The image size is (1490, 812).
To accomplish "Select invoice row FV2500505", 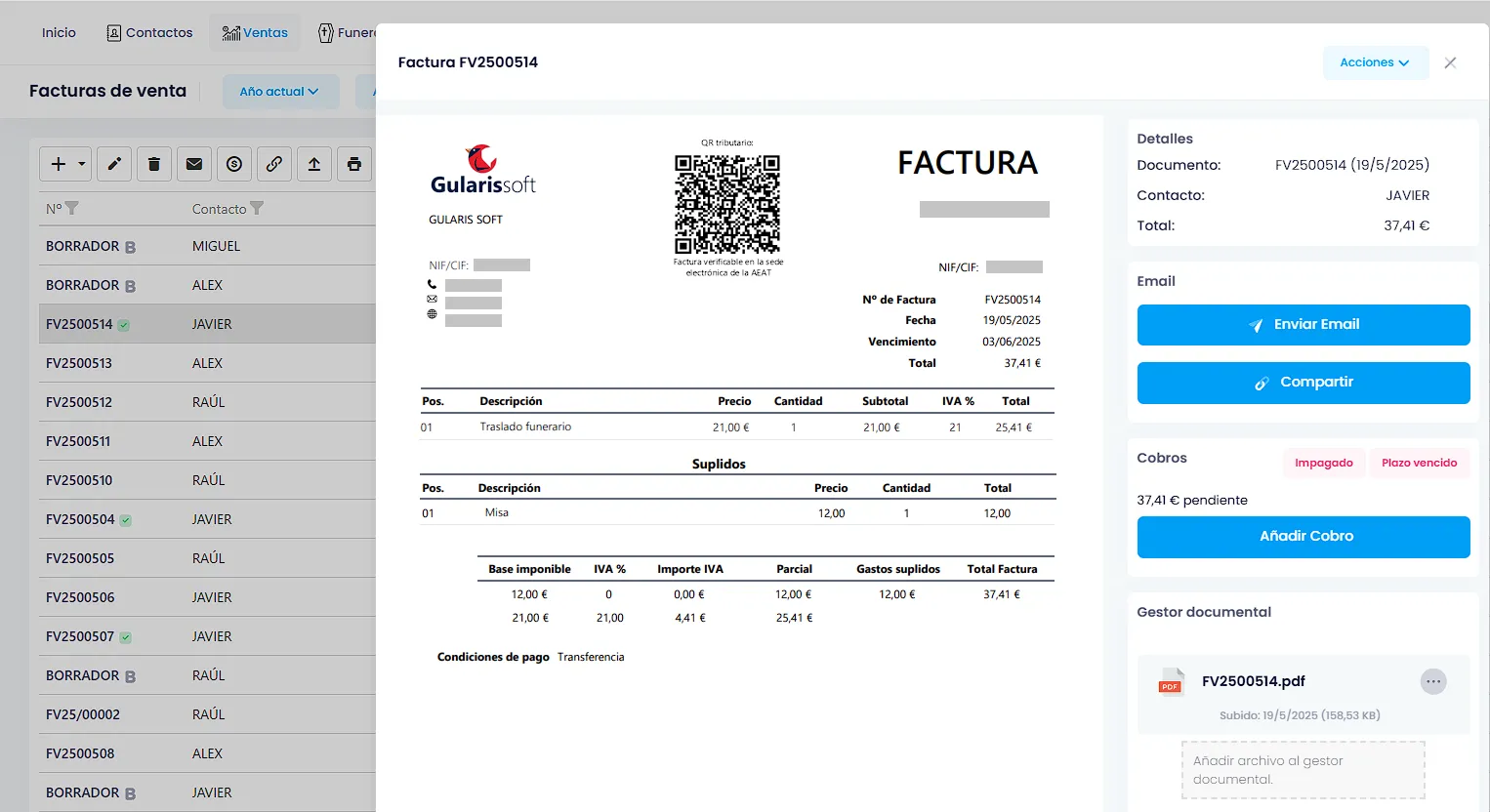I will (207, 558).
